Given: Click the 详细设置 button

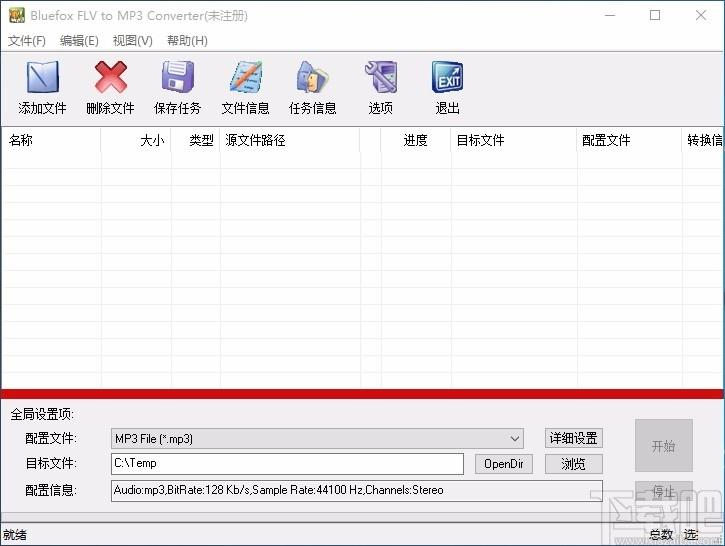Looking at the screenshot, I should [573, 438].
